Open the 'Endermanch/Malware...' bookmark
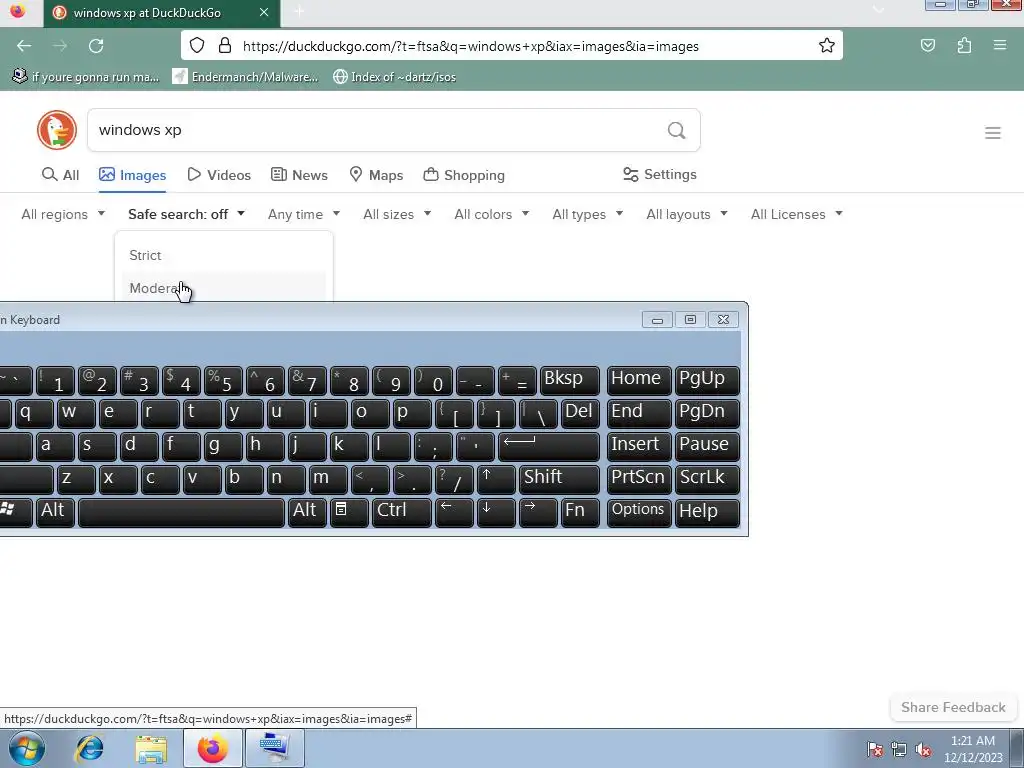This screenshot has width=1024, height=768. (x=245, y=77)
